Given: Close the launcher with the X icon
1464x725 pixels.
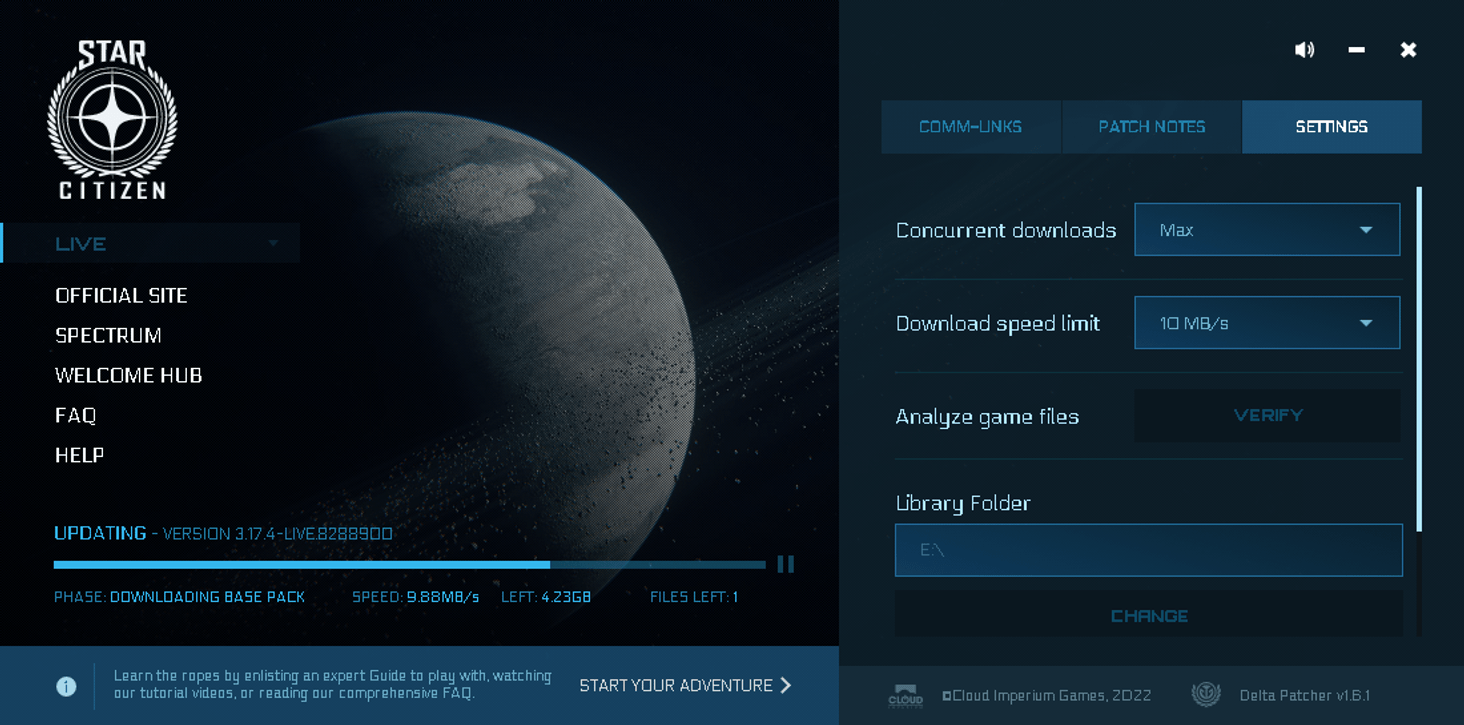Looking at the screenshot, I should pos(1408,50).
